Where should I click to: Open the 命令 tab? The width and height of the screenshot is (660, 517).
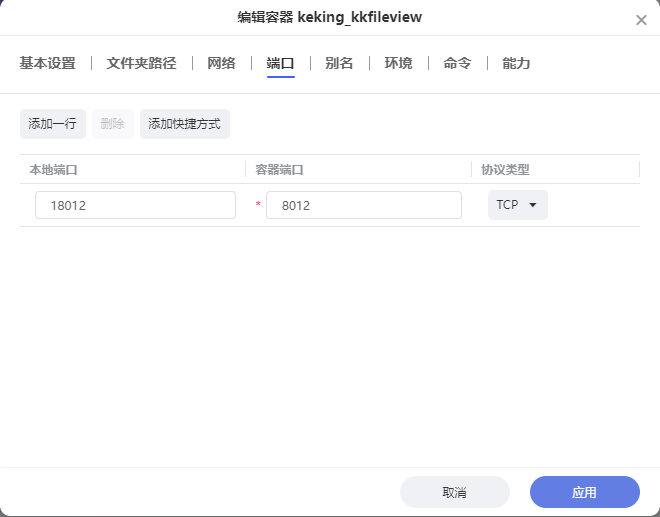point(457,63)
